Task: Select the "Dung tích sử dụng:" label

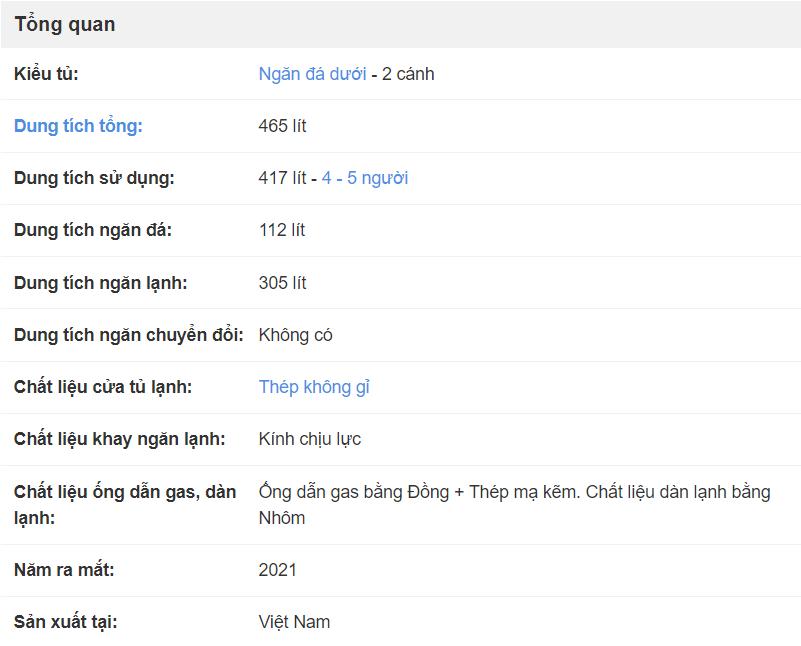Action: 94,178
